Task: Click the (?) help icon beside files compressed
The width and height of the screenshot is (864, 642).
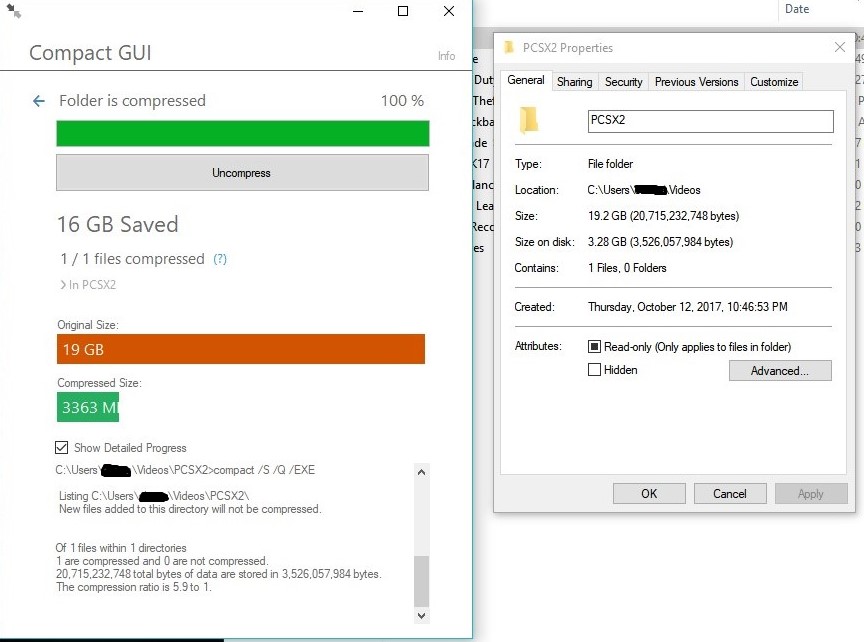Action: pos(219,258)
